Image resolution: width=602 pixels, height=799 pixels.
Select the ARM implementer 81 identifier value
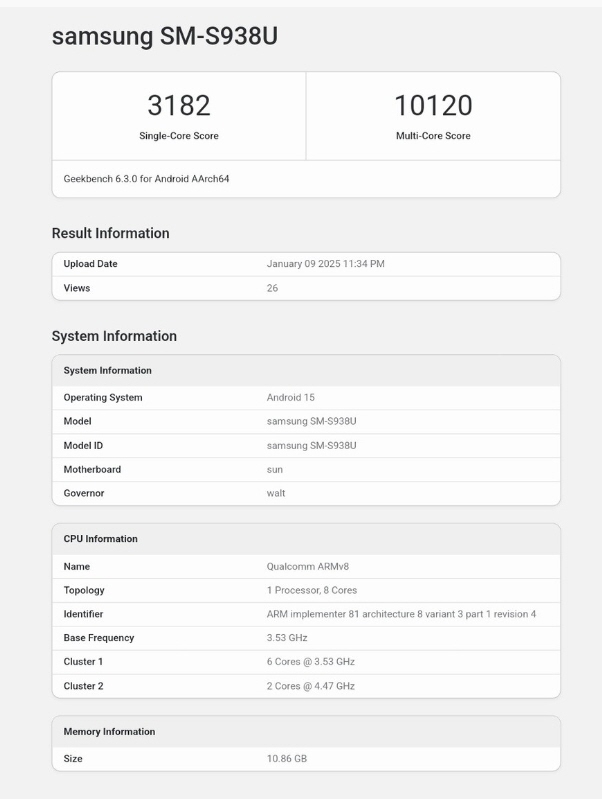click(401, 614)
